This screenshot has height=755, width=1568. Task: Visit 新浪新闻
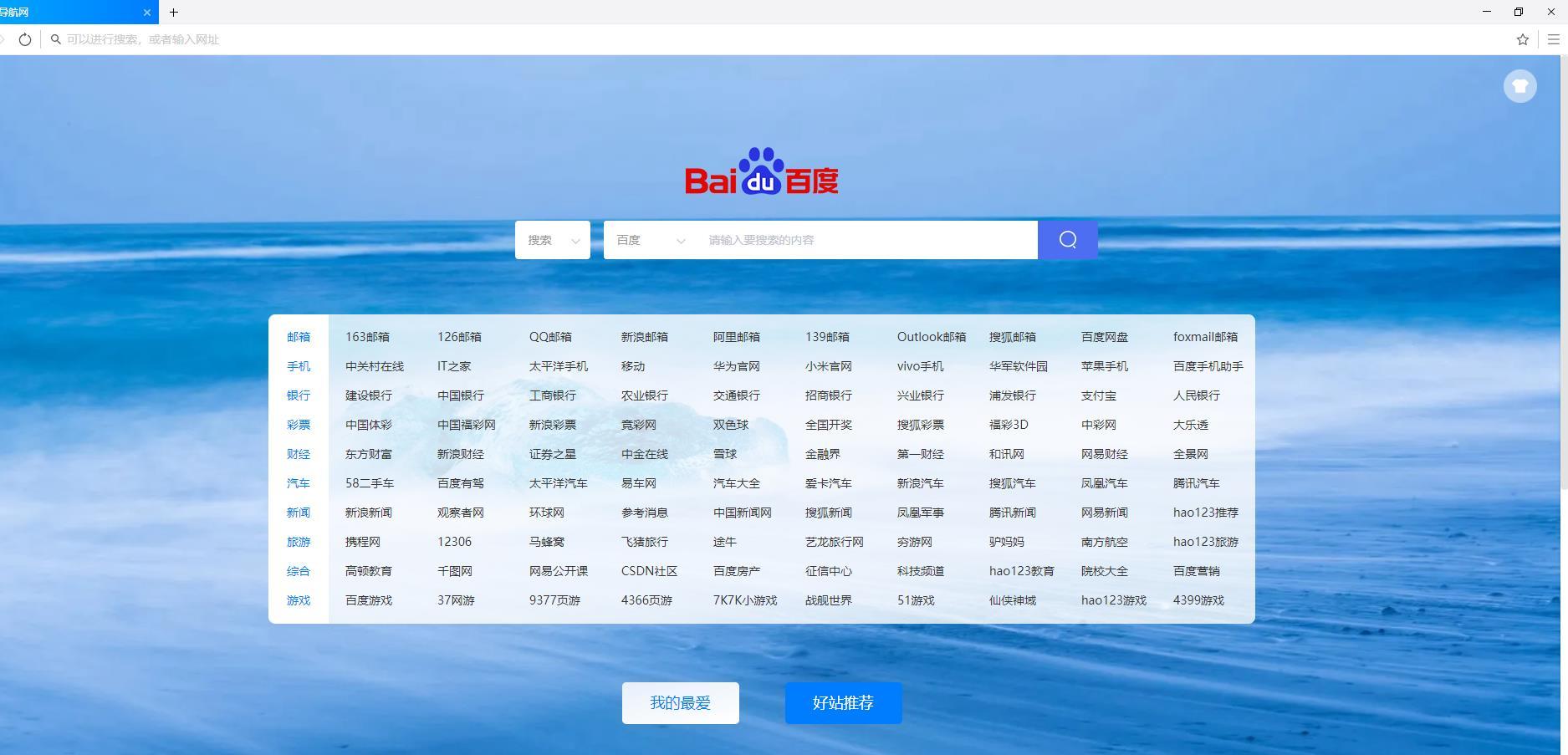click(x=369, y=513)
